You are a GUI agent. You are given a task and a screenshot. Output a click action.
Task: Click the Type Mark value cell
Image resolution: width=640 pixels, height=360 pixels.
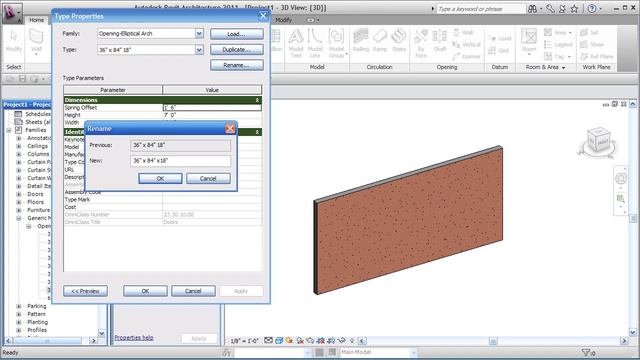tap(212, 200)
